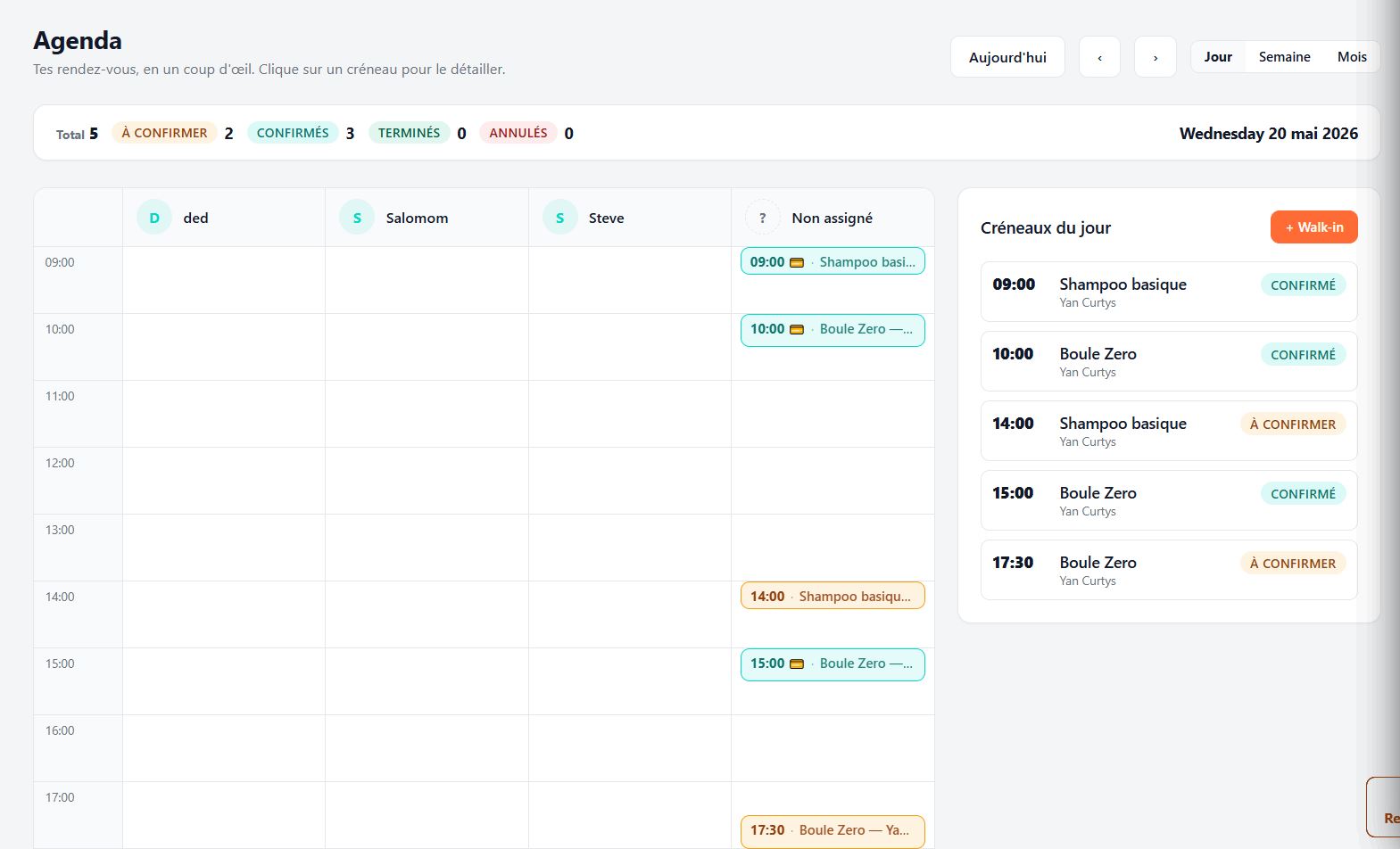Switch to Semaine view

point(1285,57)
